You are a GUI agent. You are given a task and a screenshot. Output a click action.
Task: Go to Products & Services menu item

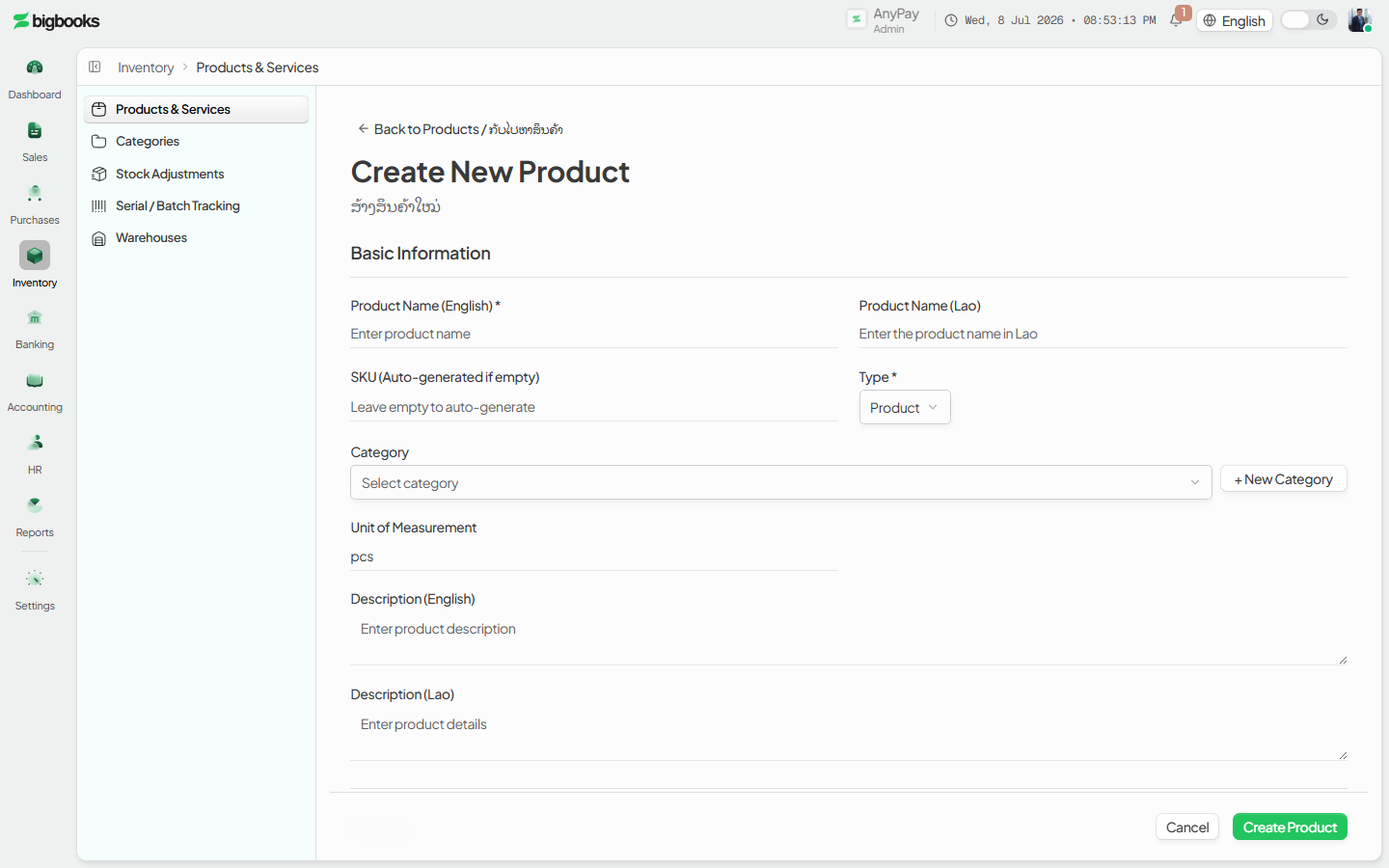(x=197, y=109)
